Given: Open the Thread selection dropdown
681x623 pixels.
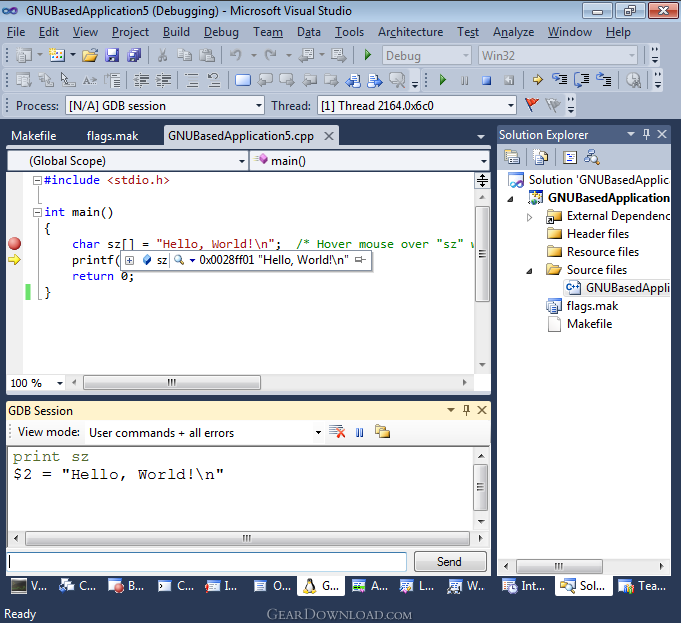Looking at the screenshot, I should tap(510, 105).
